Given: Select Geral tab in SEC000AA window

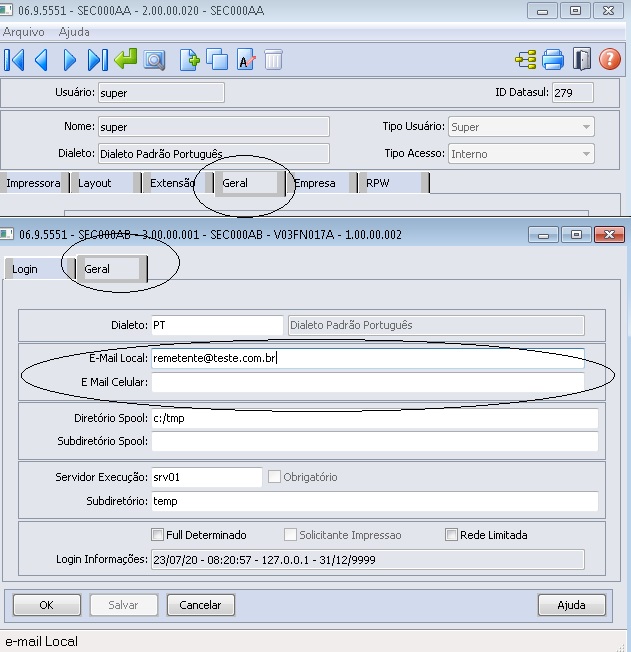Looking at the screenshot, I should [250, 183].
